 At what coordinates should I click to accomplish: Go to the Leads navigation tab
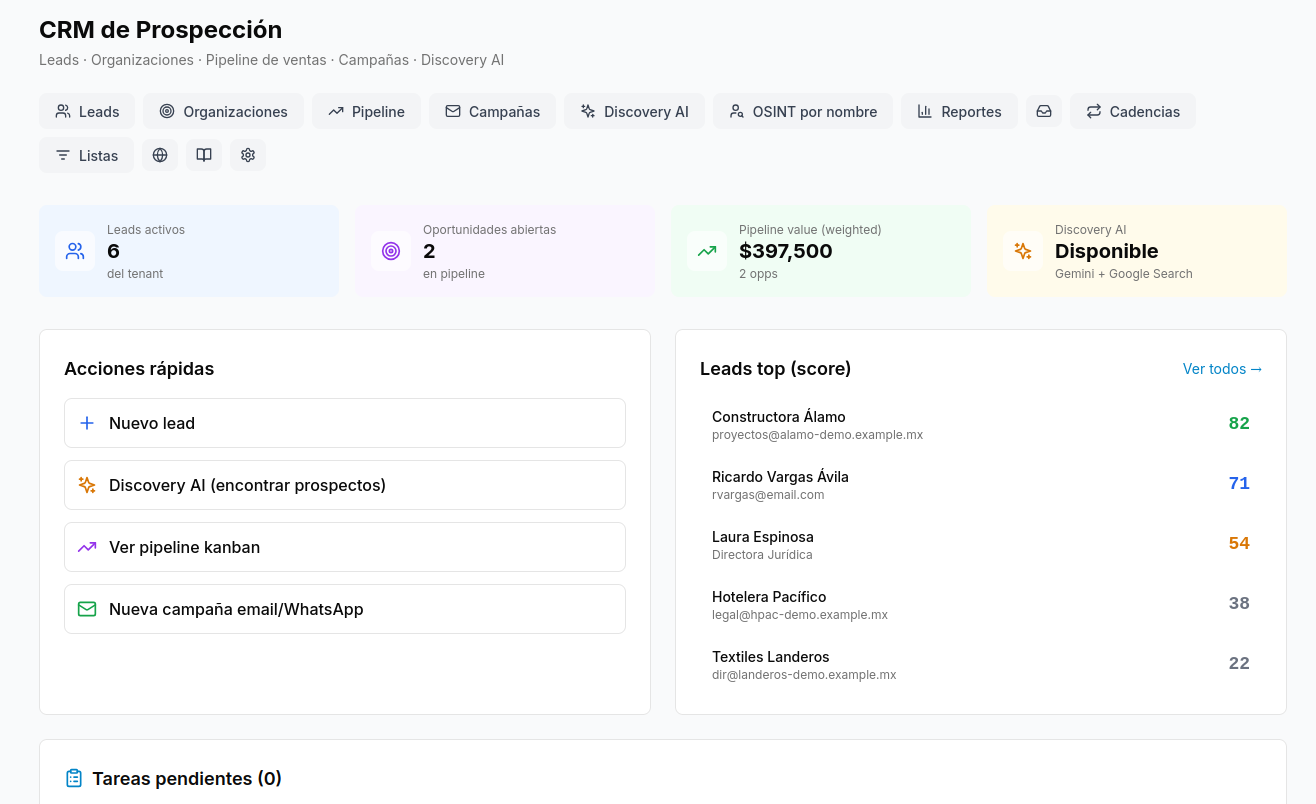87,111
